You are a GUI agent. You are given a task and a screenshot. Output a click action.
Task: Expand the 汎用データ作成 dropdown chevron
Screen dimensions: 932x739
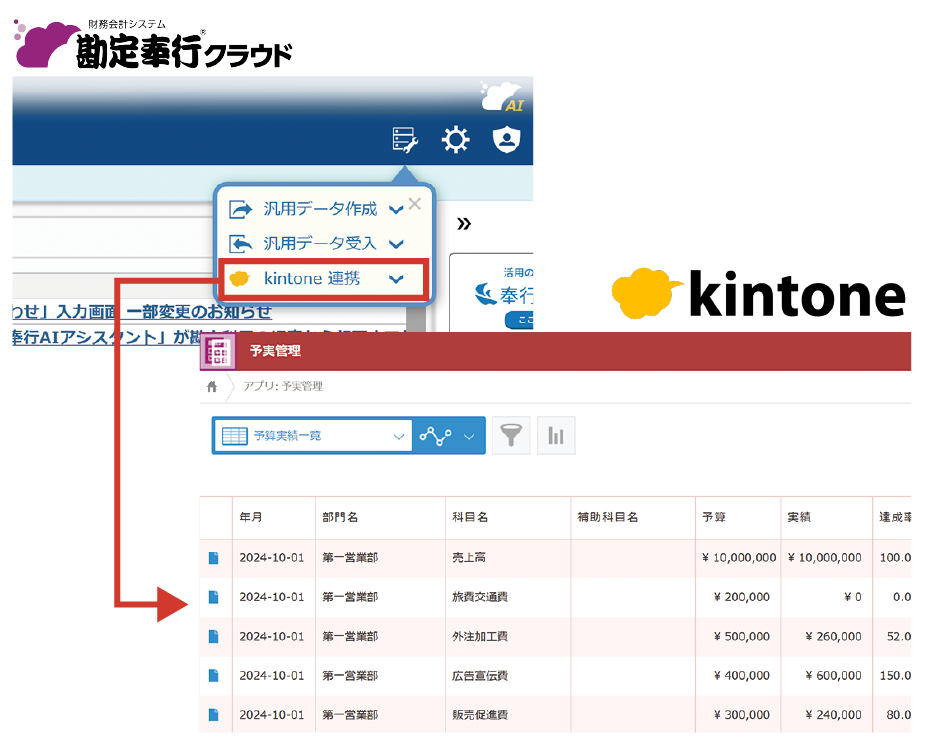pyautogui.click(x=395, y=209)
